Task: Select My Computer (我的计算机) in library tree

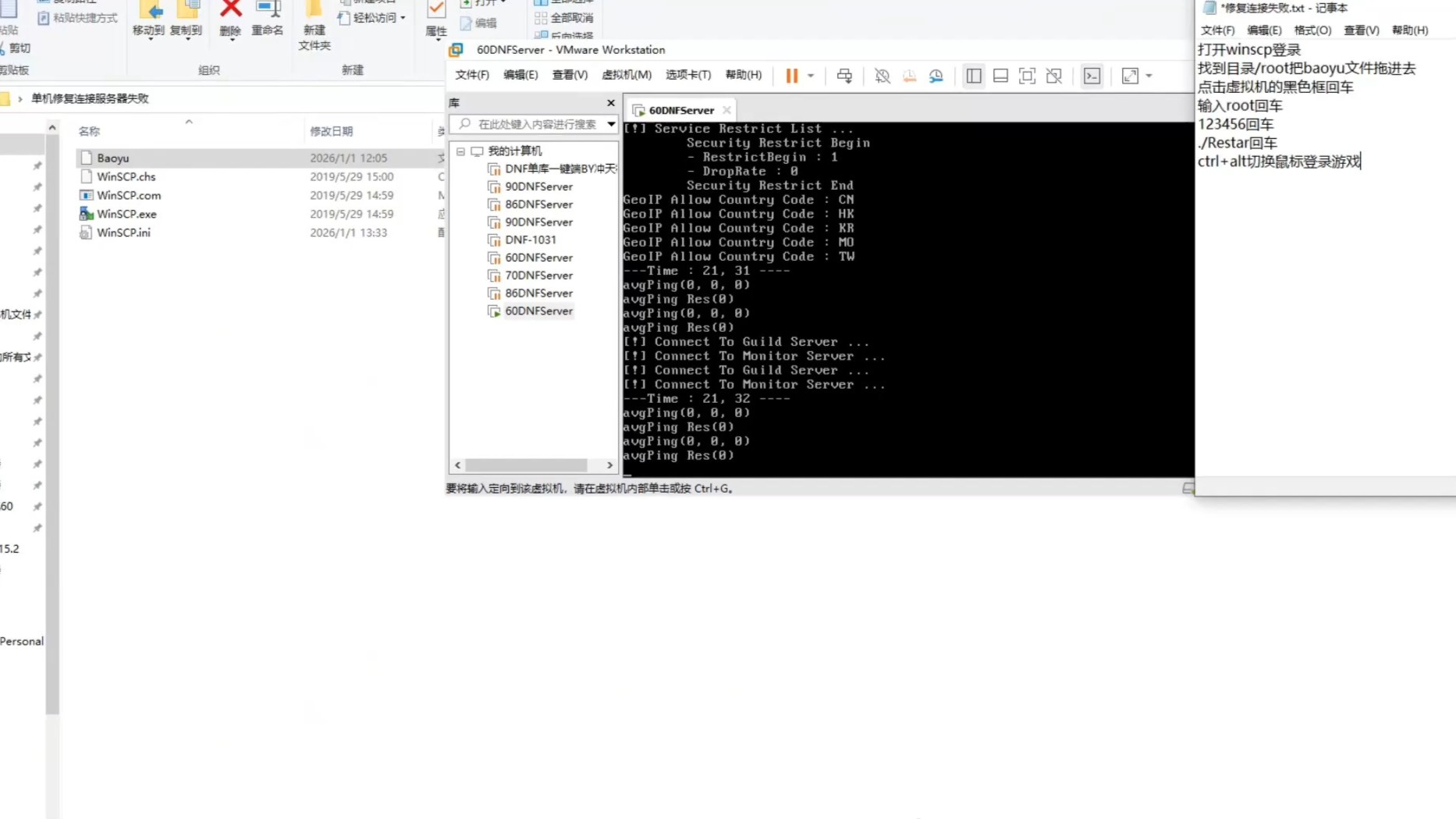Action: point(514,151)
